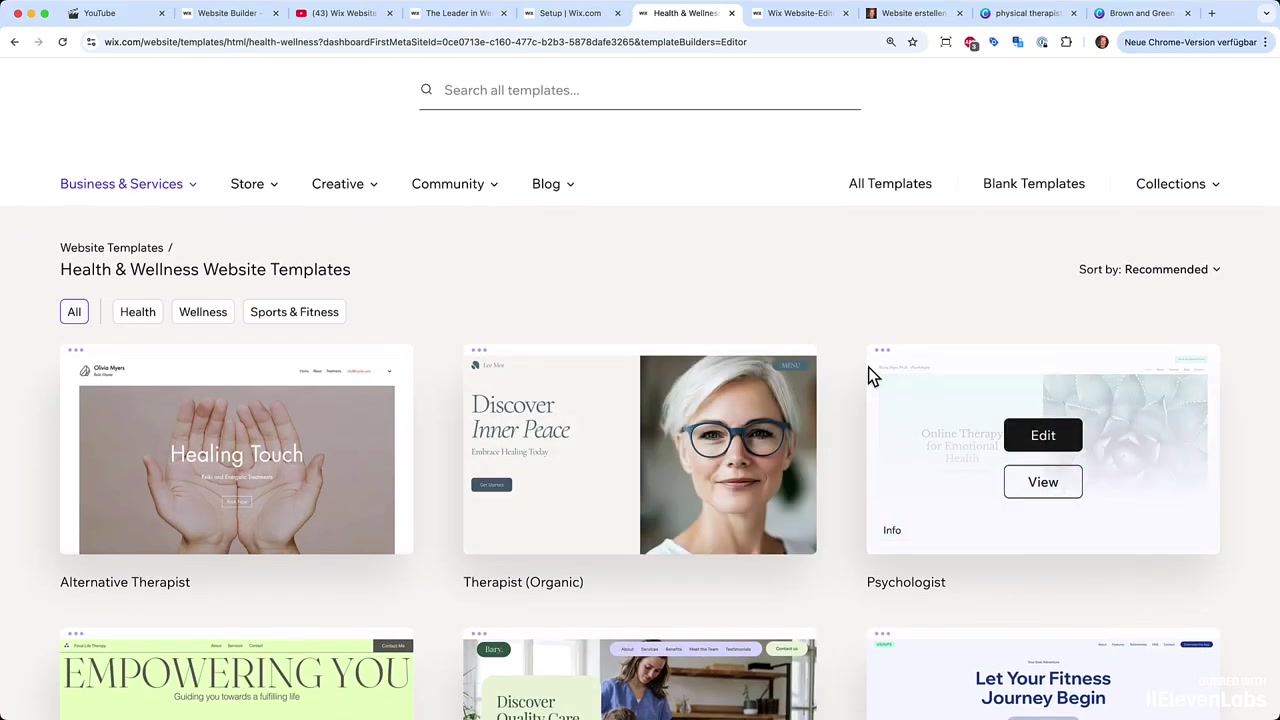Close the YouTube tab

pos(161,13)
